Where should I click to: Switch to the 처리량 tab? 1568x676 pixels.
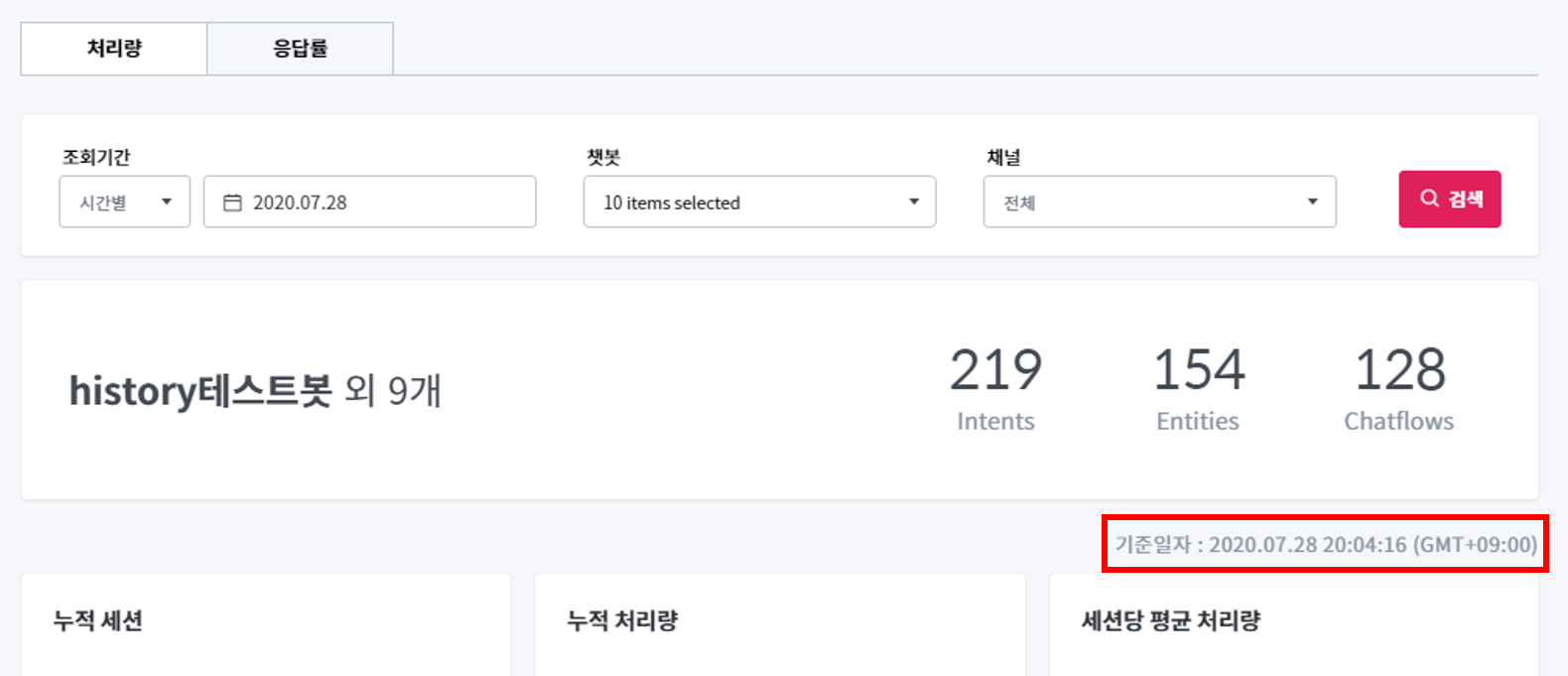(x=114, y=49)
